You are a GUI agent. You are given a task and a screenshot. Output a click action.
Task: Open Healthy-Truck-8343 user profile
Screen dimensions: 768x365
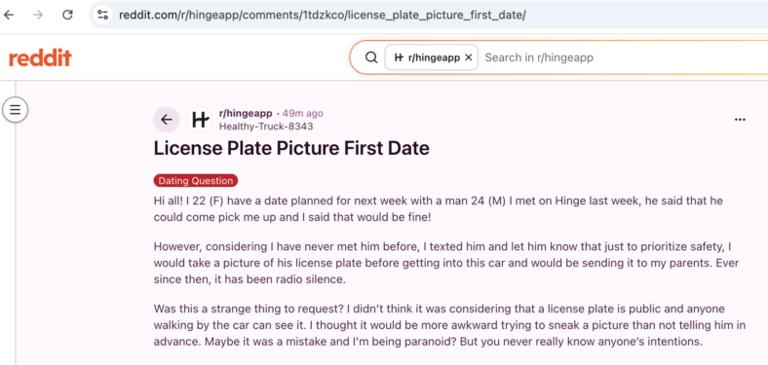pos(266,126)
